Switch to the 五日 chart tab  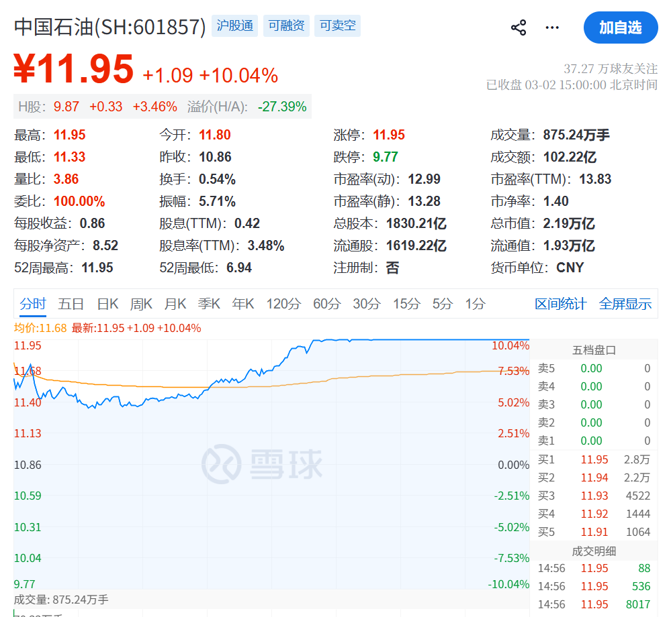(x=70, y=304)
